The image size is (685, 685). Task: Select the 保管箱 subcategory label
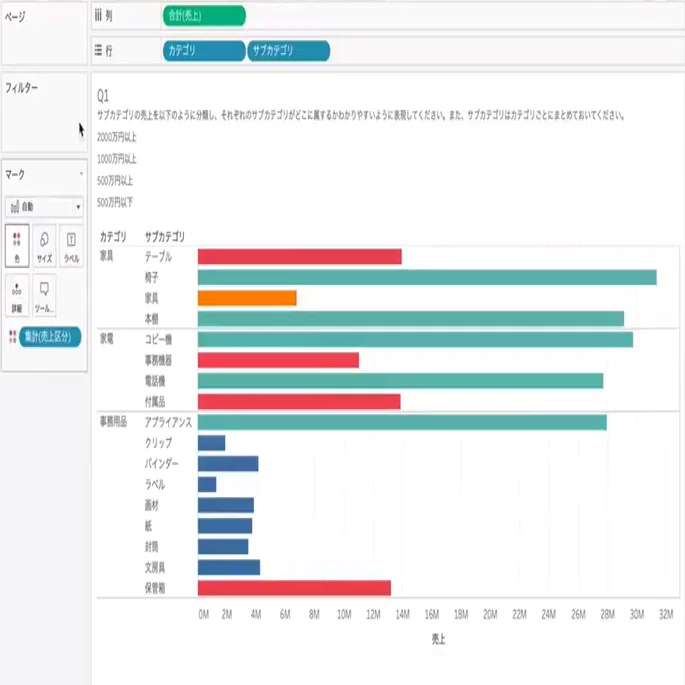point(155,588)
